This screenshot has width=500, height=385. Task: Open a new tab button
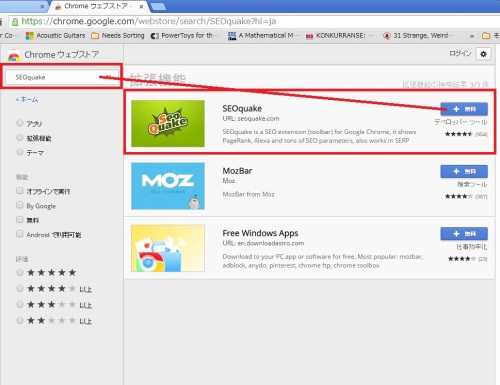(x=158, y=6)
